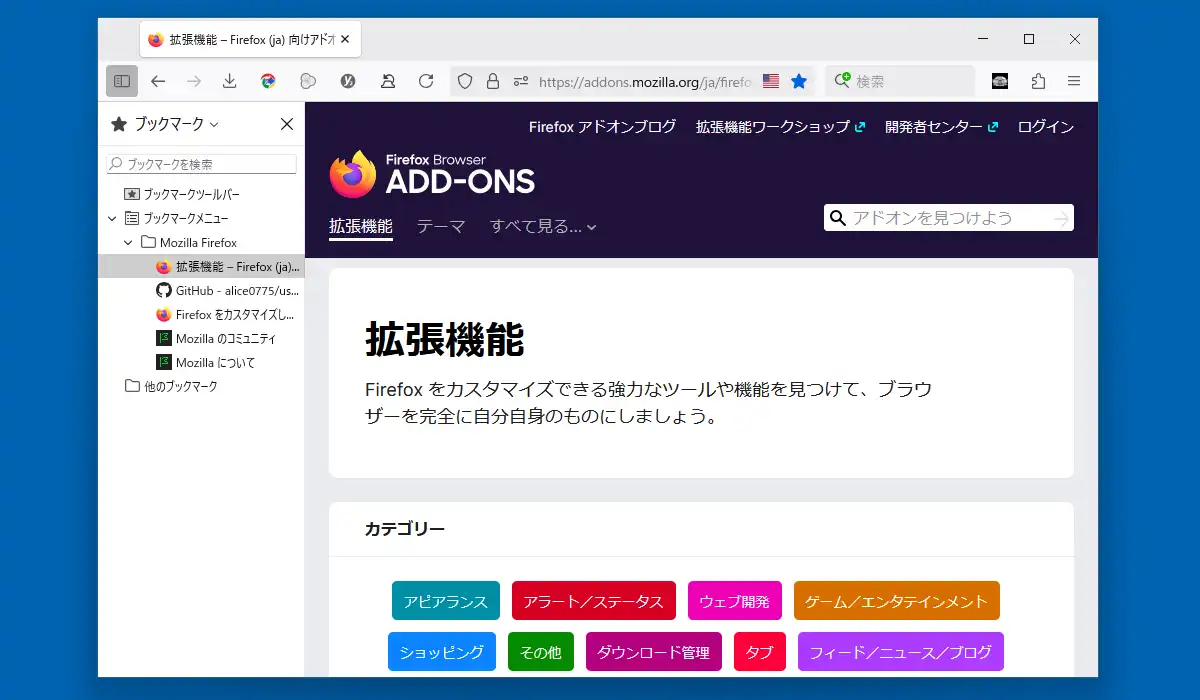Toggle the sidebar button in toolbar
This screenshot has width=1200, height=700.
tap(122, 81)
